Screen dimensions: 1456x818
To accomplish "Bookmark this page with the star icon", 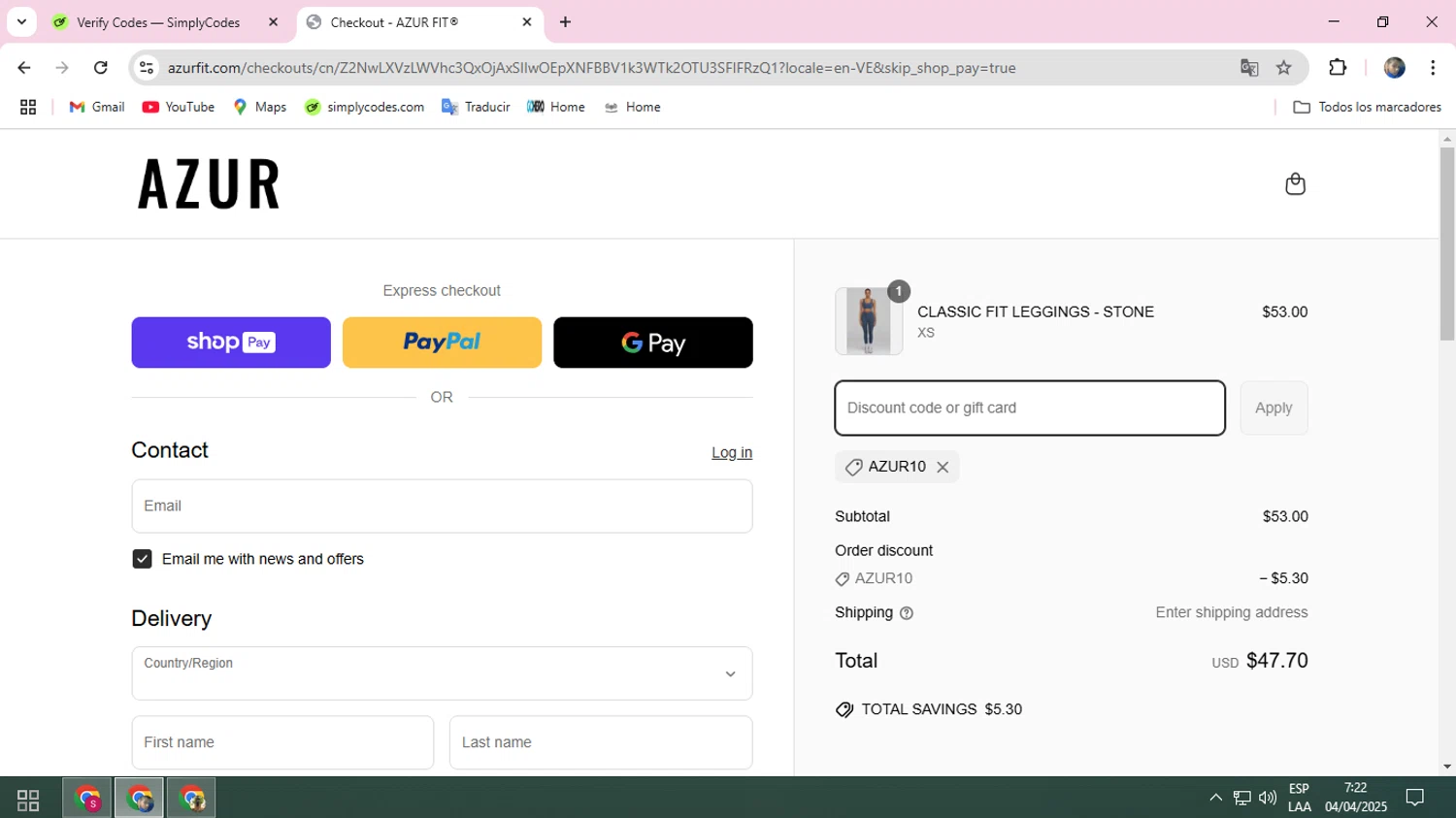I will pyautogui.click(x=1284, y=68).
